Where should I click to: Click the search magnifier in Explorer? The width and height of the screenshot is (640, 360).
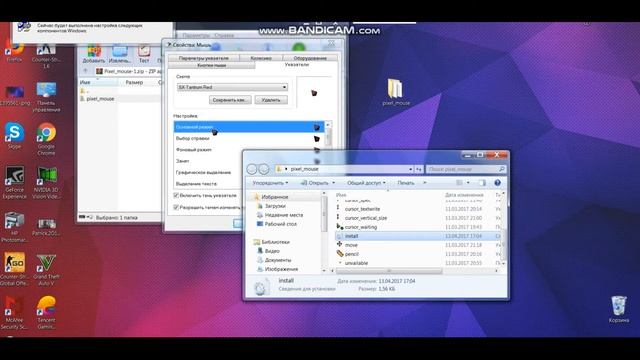point(501,169)
